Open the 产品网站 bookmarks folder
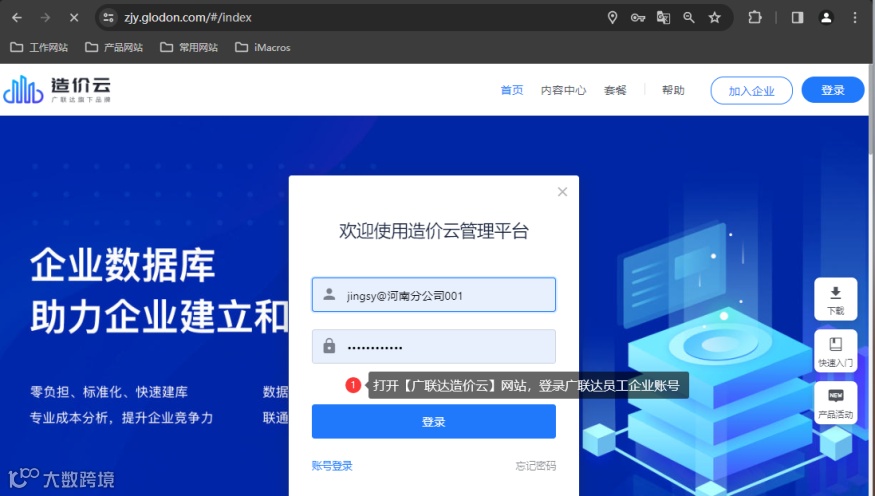 [x=114, y=47]
